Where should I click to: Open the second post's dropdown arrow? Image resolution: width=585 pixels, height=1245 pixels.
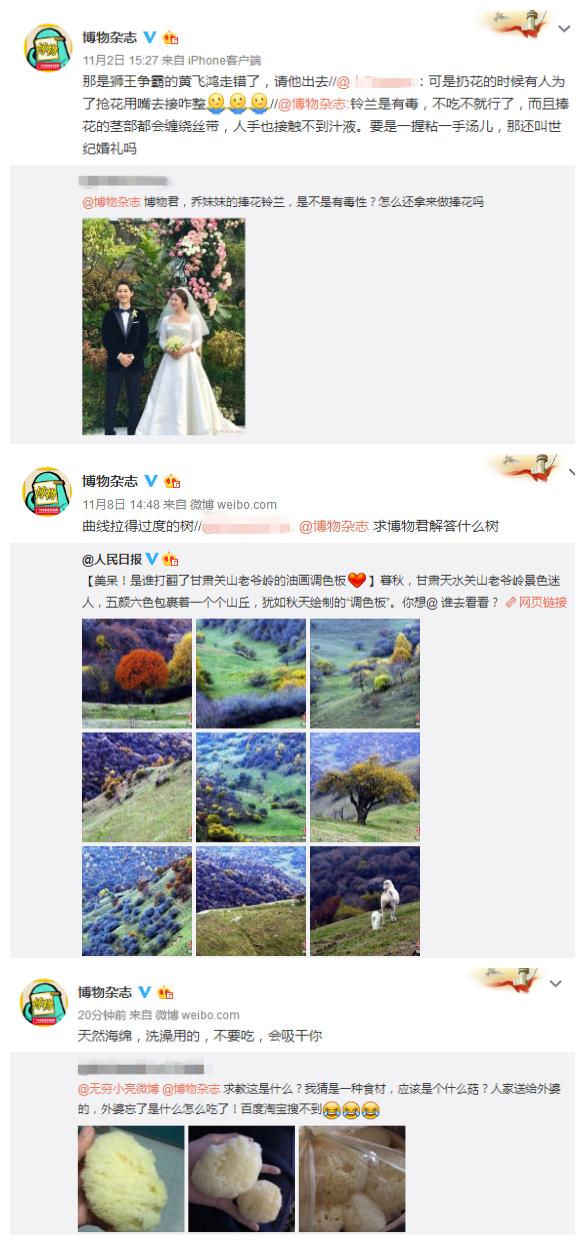571,472
